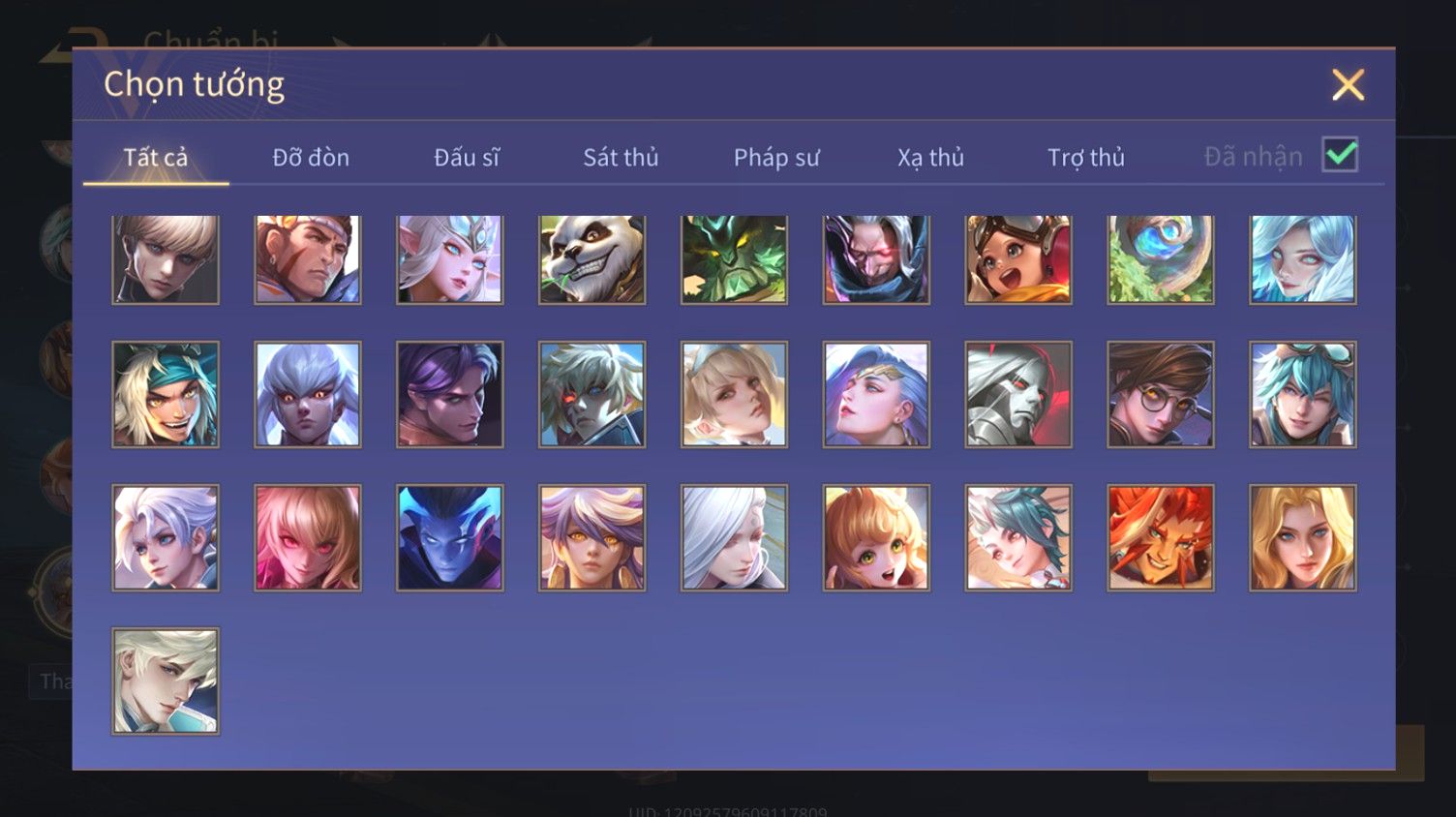Filter by Xạ thủ role
The width and height of the screenshot is (1456, 817).
930,157
